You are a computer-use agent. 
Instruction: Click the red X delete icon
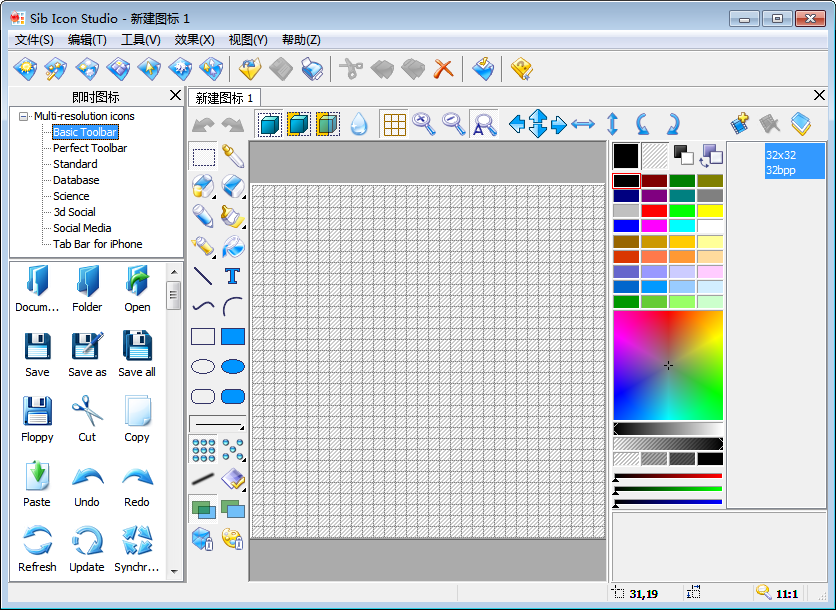(443, 69)
